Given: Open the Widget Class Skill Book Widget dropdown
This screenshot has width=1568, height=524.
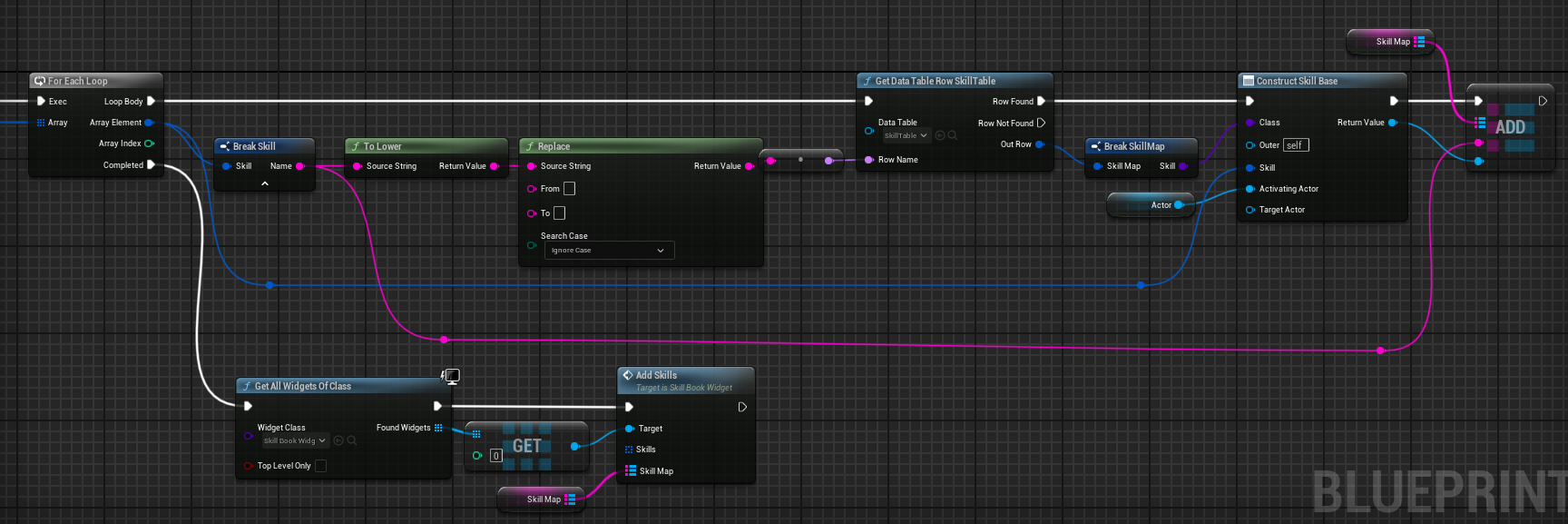Looking at the screenshot, I should click(x=294, y=440).
